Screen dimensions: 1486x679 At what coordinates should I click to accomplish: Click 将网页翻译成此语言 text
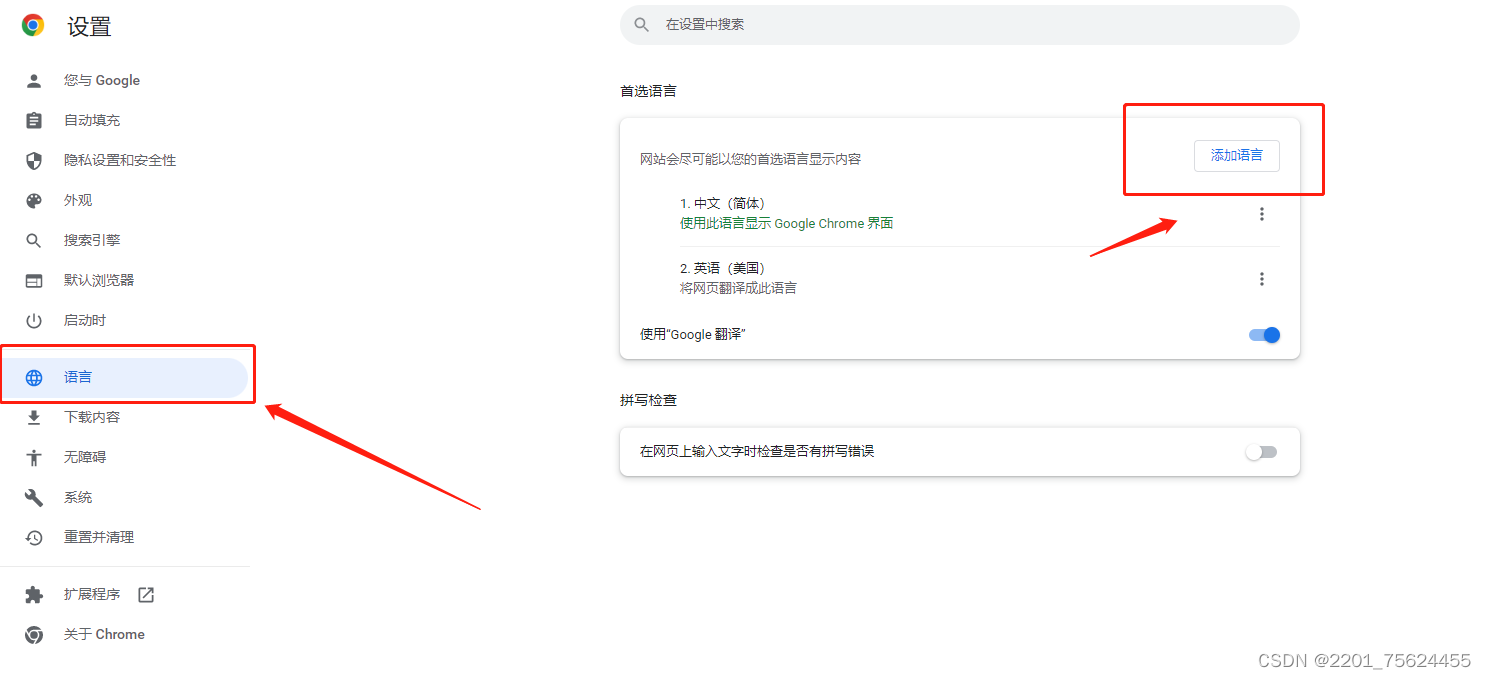coord(738,288)
